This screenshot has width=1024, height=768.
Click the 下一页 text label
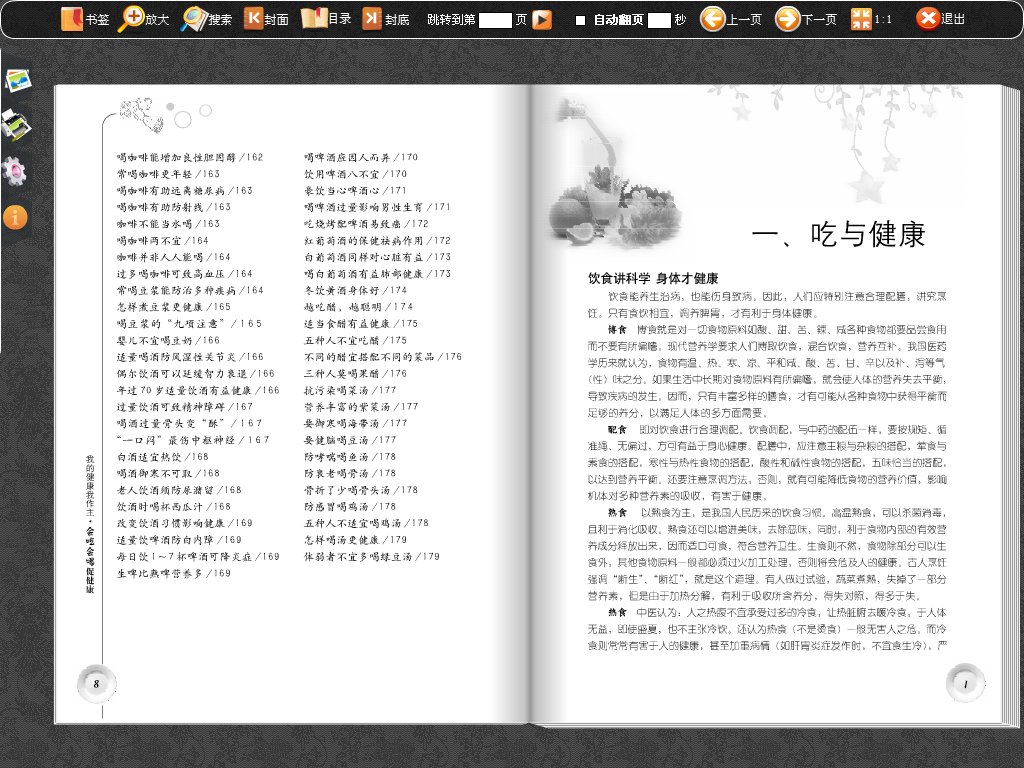(x=819, y=20)
